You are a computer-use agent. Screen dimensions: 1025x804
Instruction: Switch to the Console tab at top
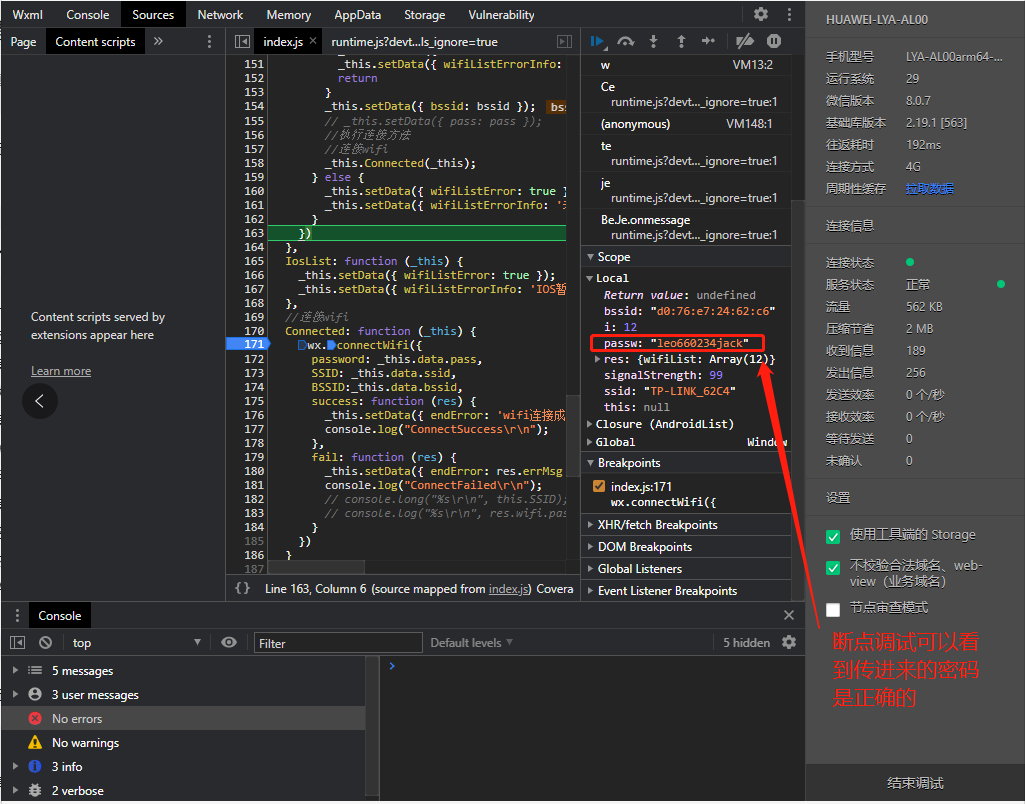point(88,14)
